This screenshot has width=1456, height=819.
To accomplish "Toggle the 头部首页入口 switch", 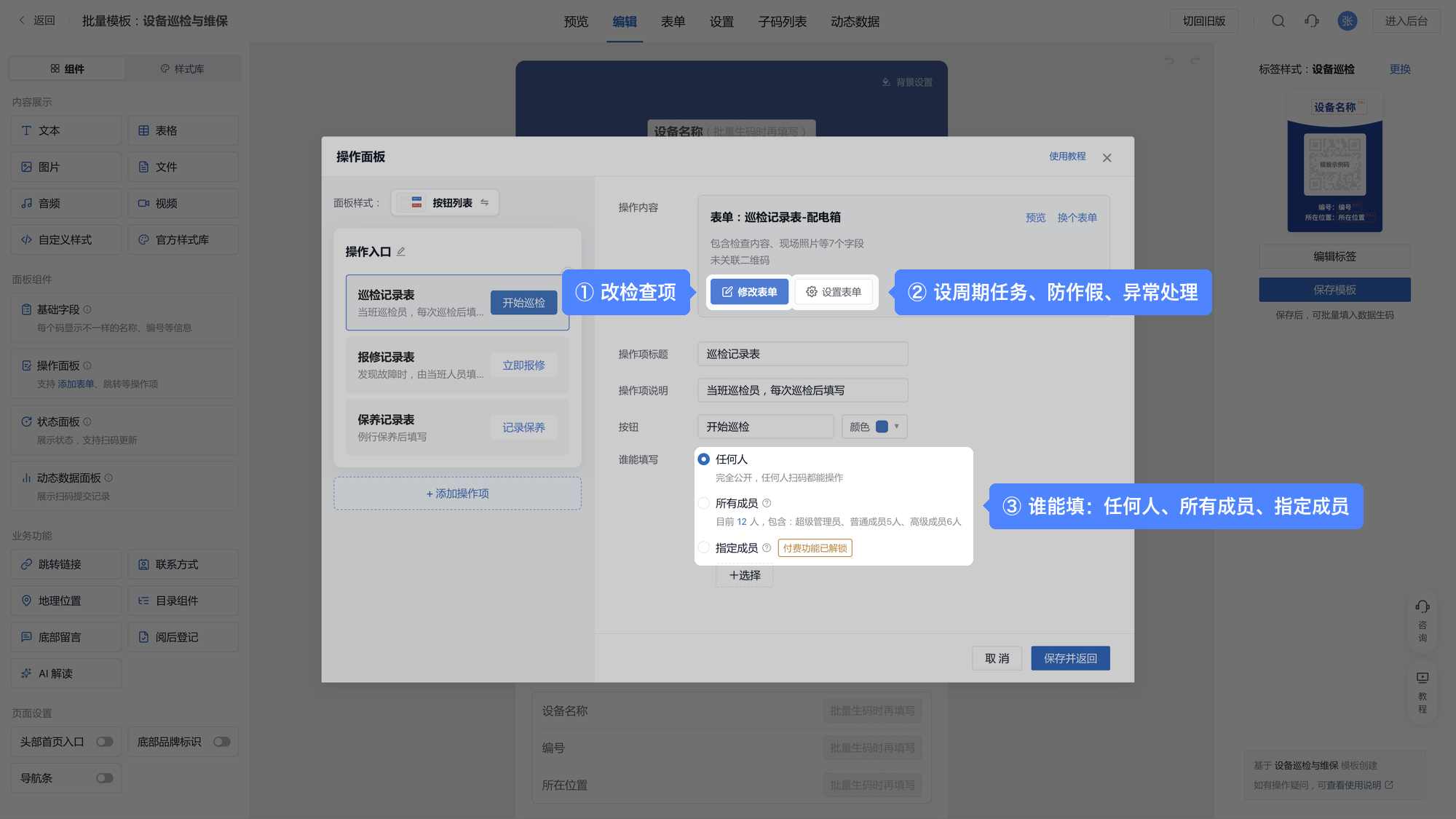I will tap(105, 742).
